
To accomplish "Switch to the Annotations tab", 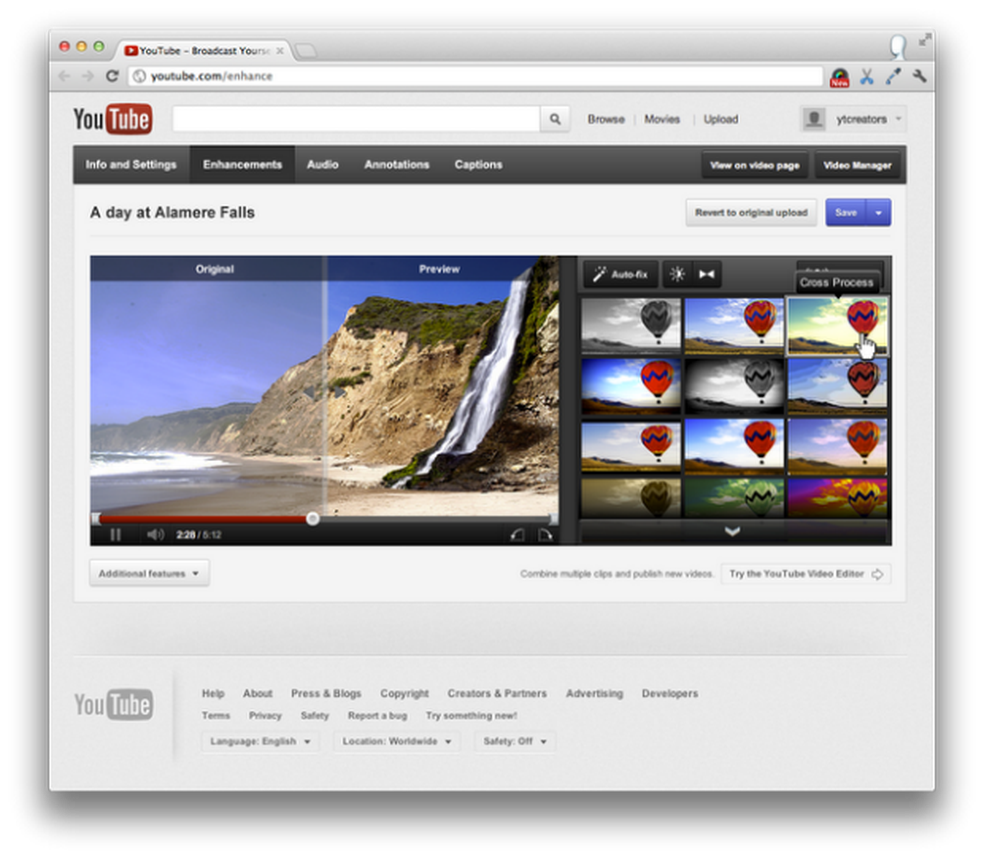I will [x=396, y=164].
